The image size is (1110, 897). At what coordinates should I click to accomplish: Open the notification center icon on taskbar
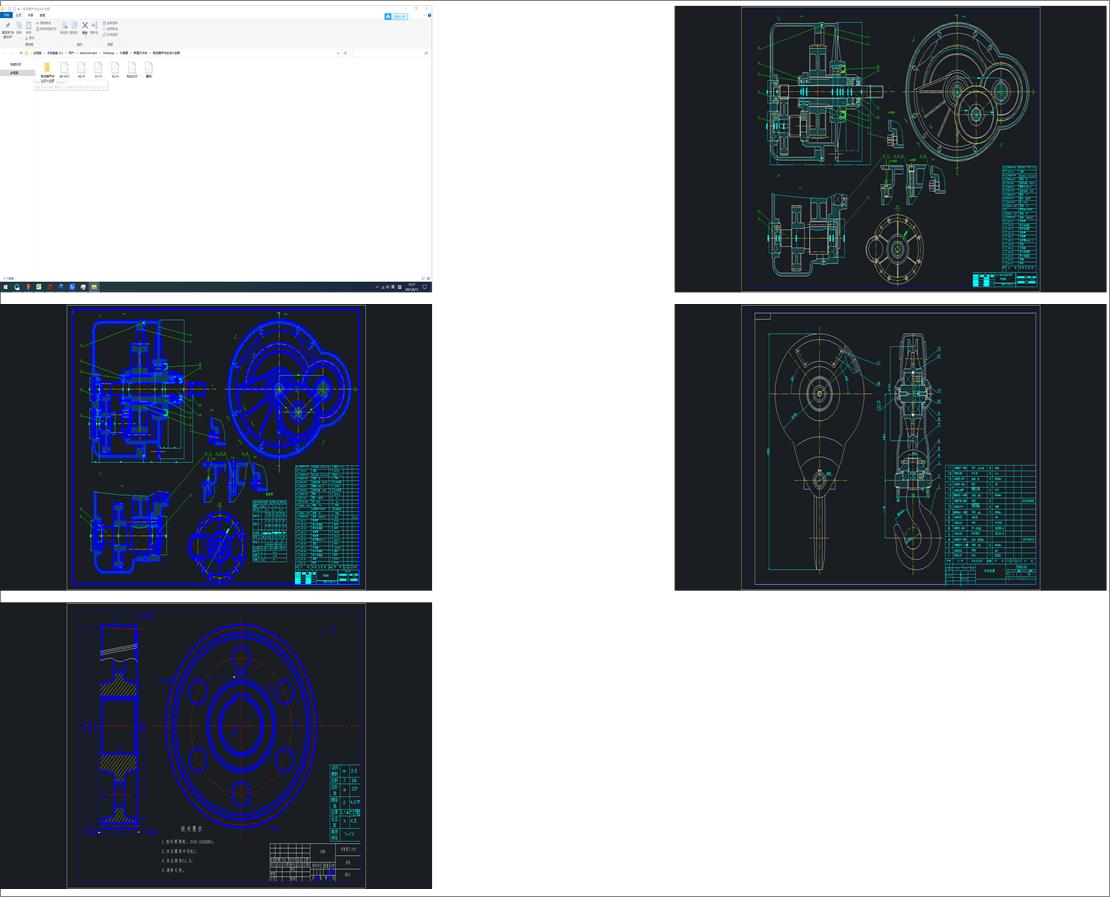coord(425,287)
